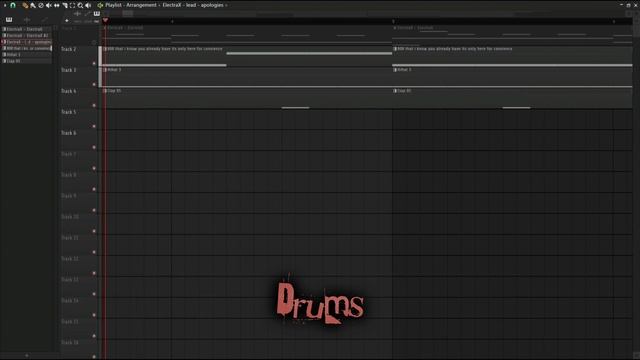Select the Track 14 header label
This screenshot has width=640, height=360.
(70, 301)
